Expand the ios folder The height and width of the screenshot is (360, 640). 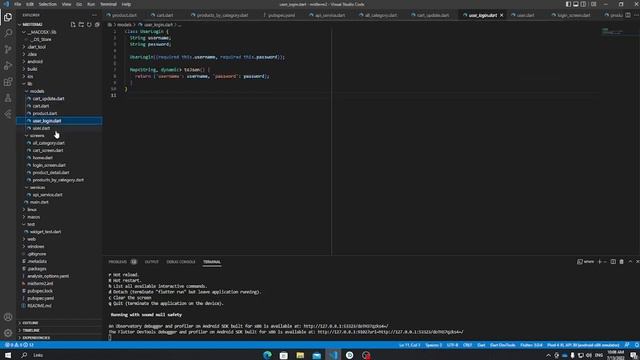[x=59, y=76]
